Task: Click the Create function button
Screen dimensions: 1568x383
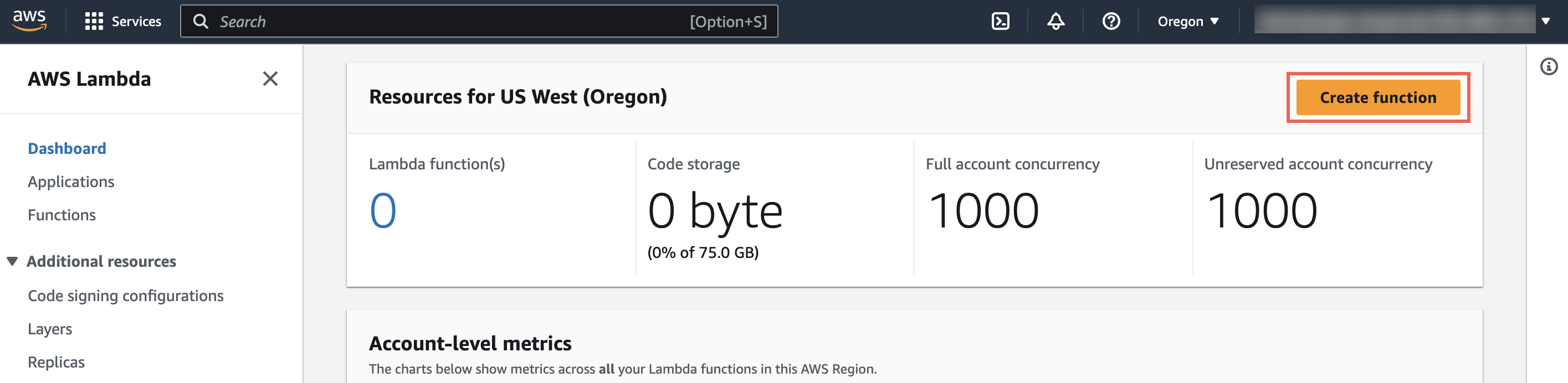Action: click(x=1377, y=97)
